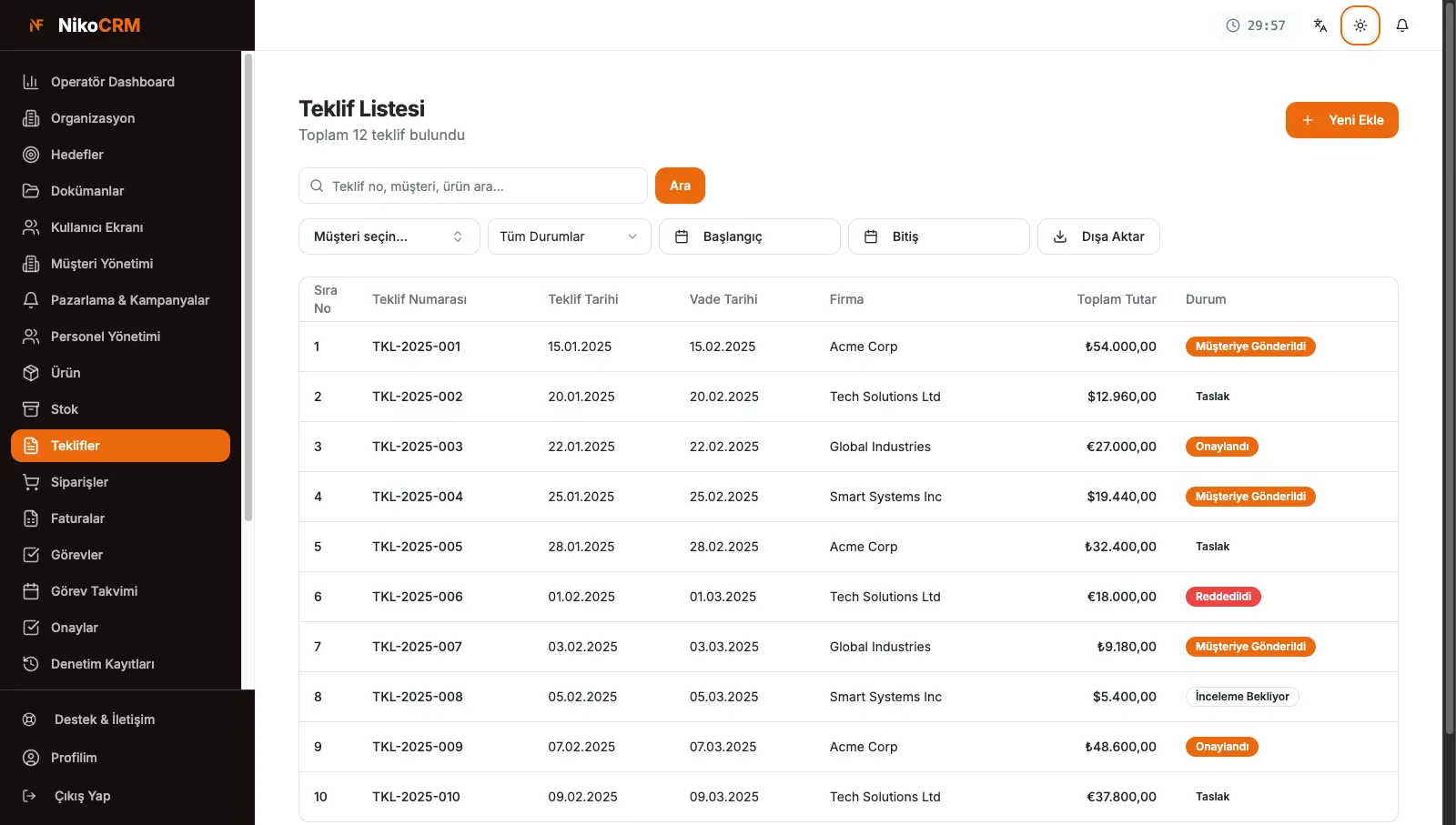1456x825 pixels.
Task: Click Reddedildi status badge for TKL-2025-006
Action: [x=1223, y=597]
